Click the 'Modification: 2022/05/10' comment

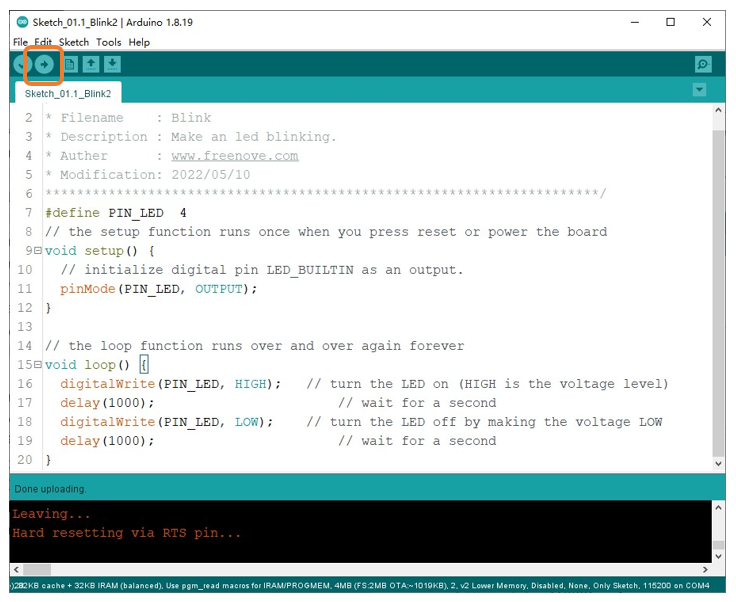148,175
